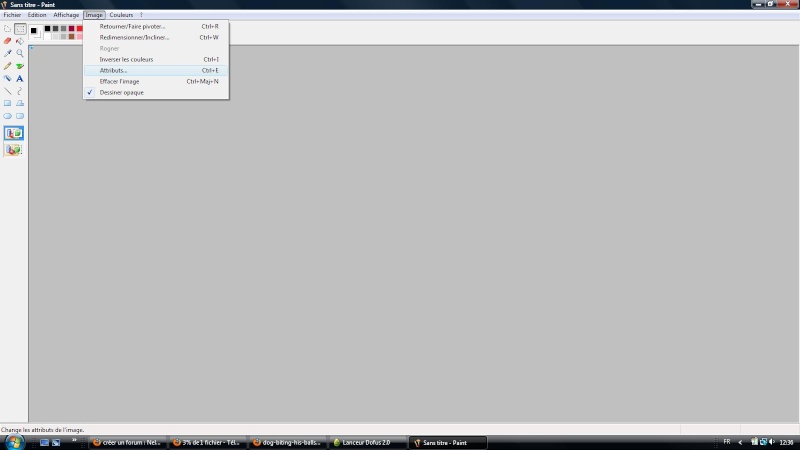
Task: Select the Airbrush spray tool
Action: tap(7, 79)
